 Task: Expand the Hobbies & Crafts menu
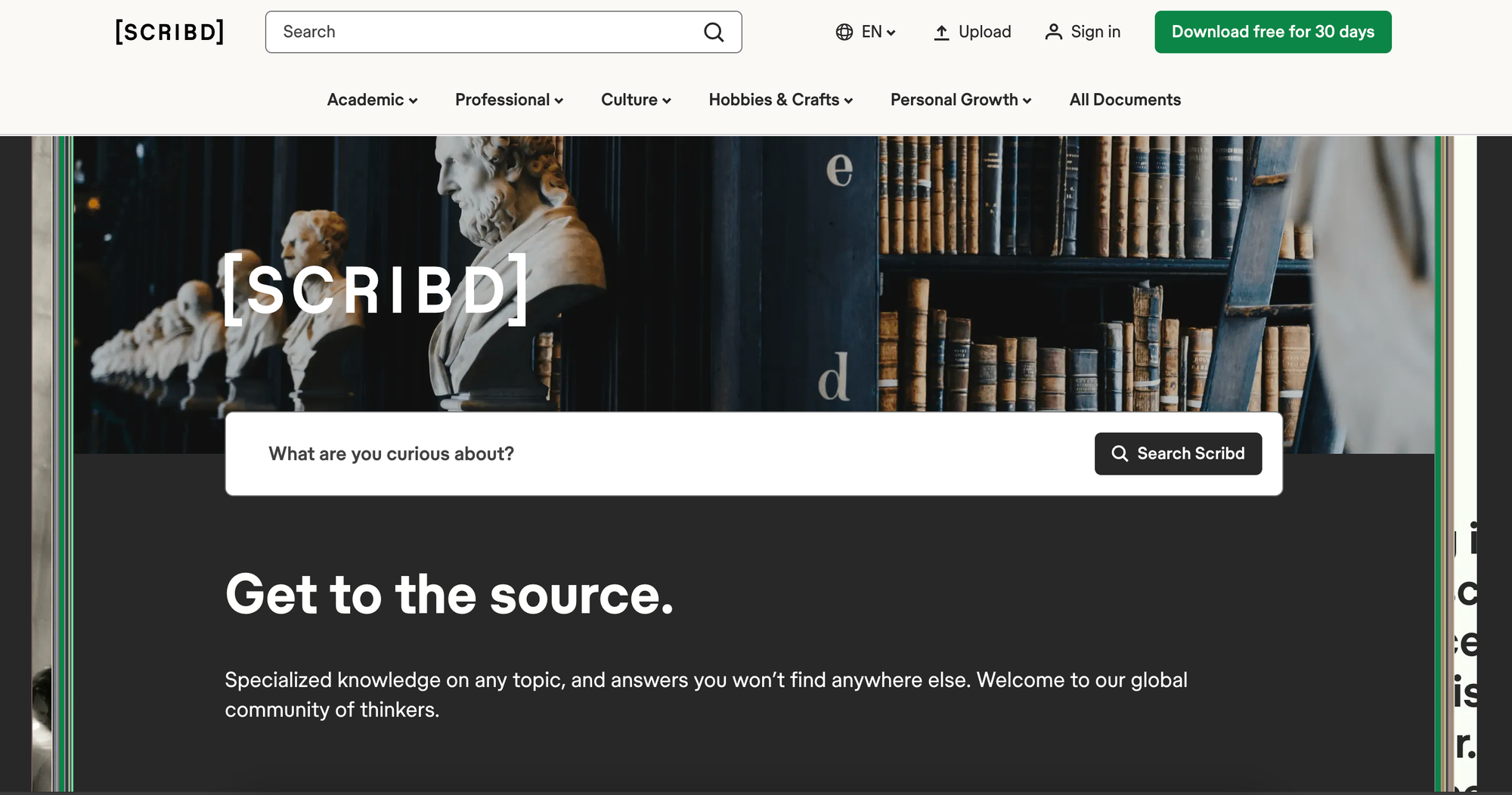(x=780, y=100)
